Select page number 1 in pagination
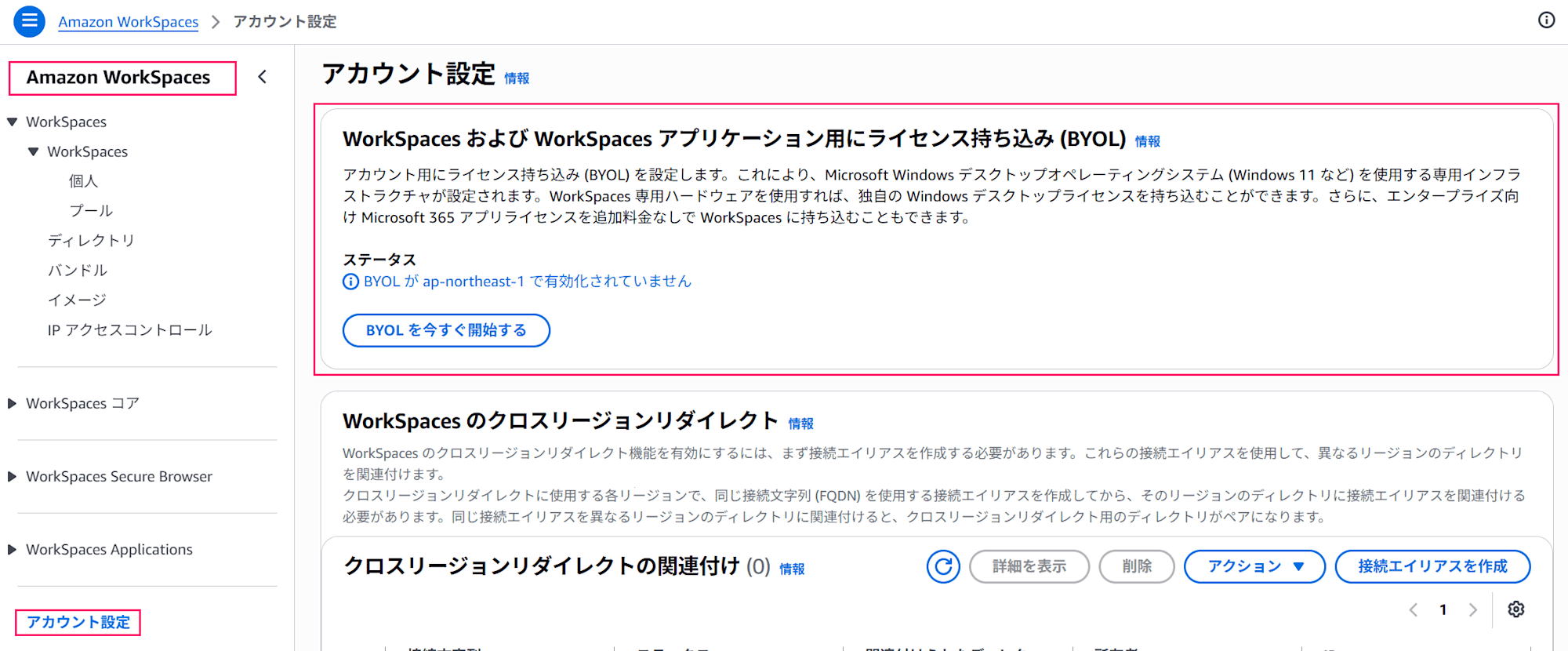Screen dimensions: 1568x651 coord(1443,609)
